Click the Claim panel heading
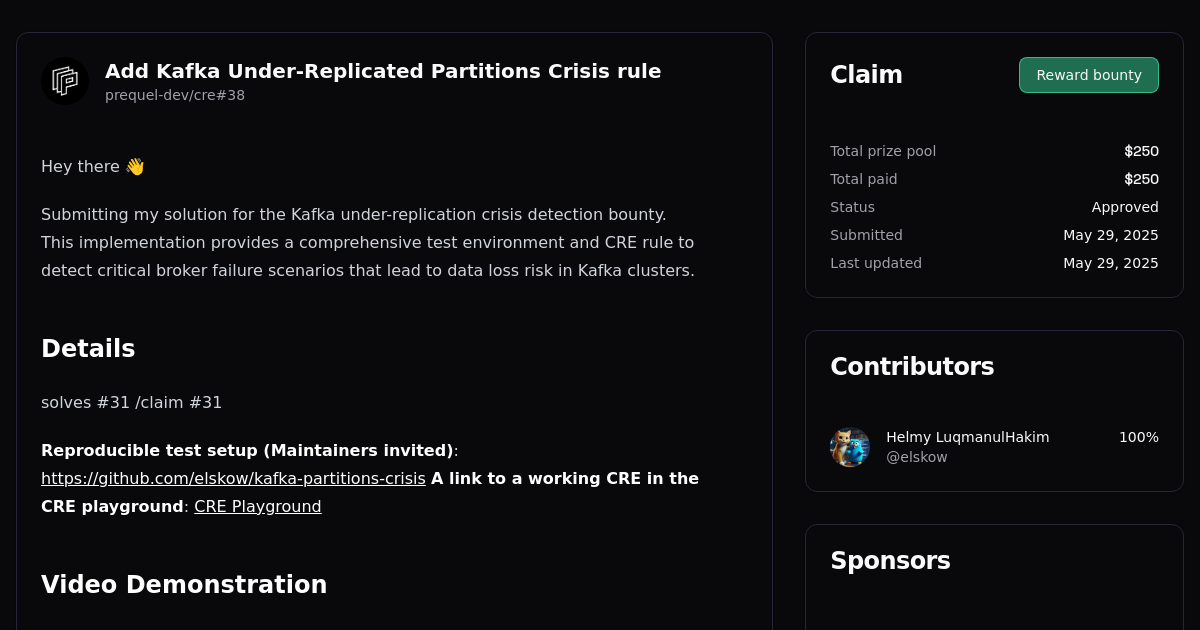The width and height of the screenshot is (1200, 630). [x=866, y=74]
